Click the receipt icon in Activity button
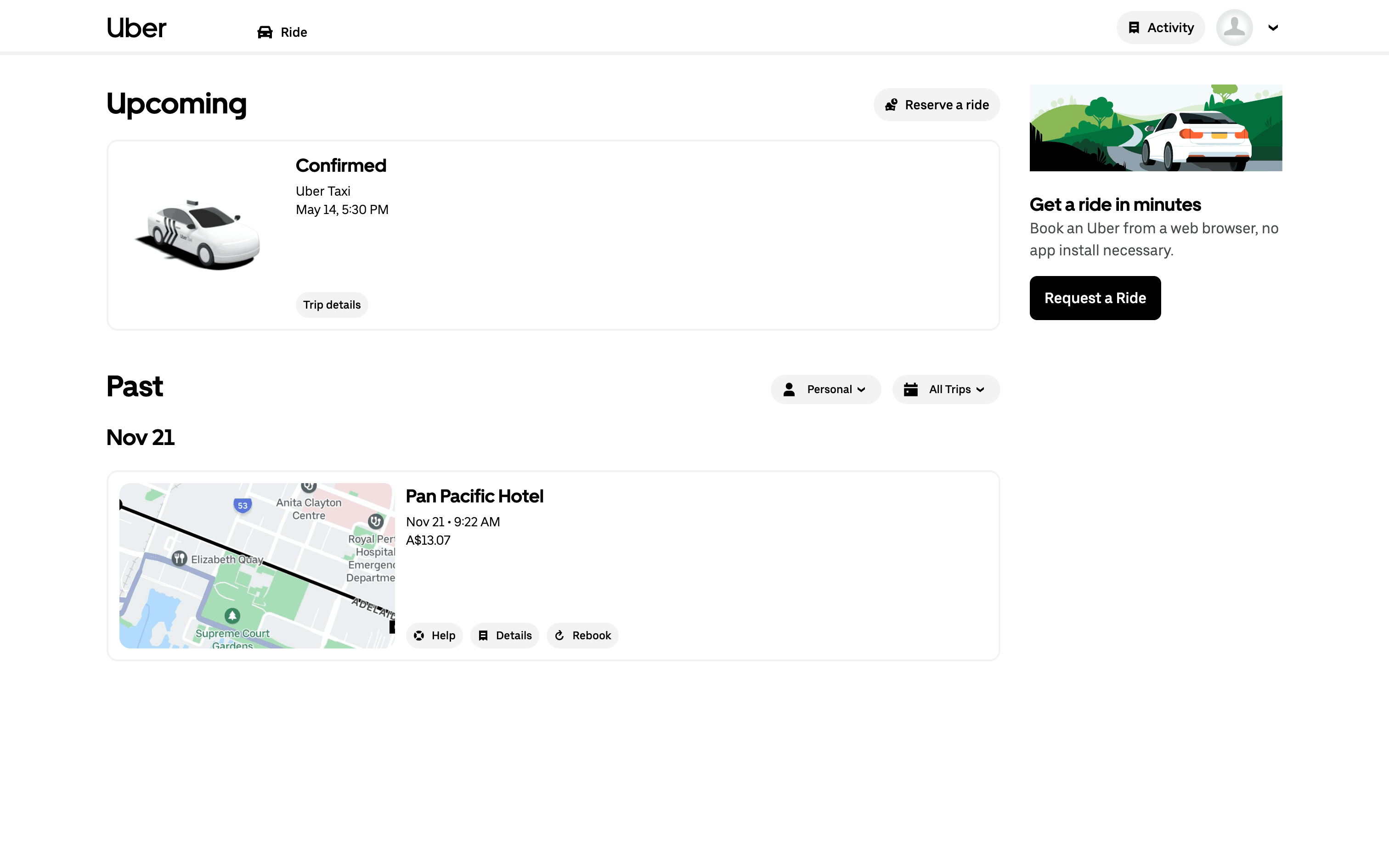 click(x=1134, y=28)
